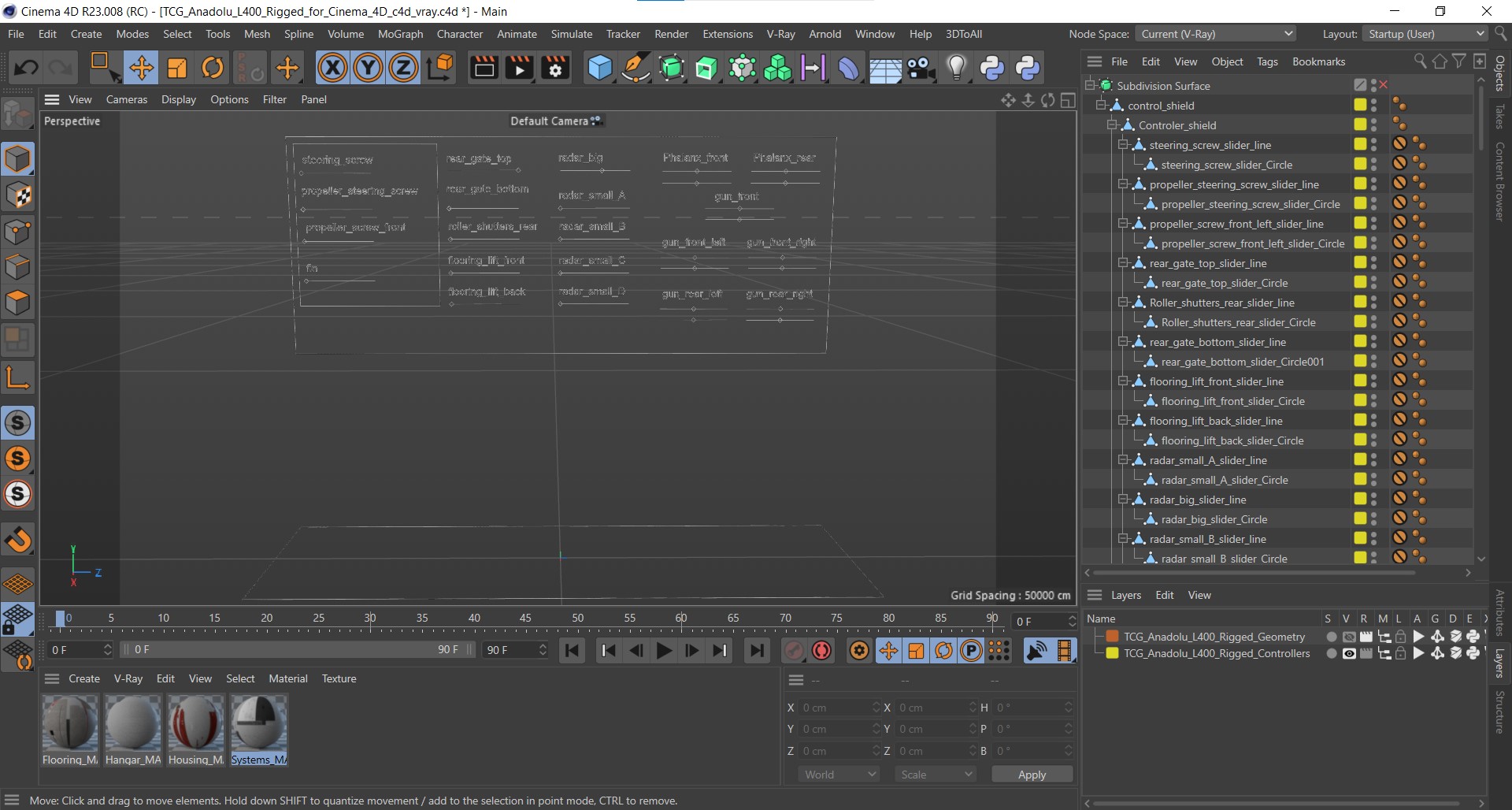Open the V-Ray menu
The width and height of the screenshot is (1512, 810).
coord(780,34)
